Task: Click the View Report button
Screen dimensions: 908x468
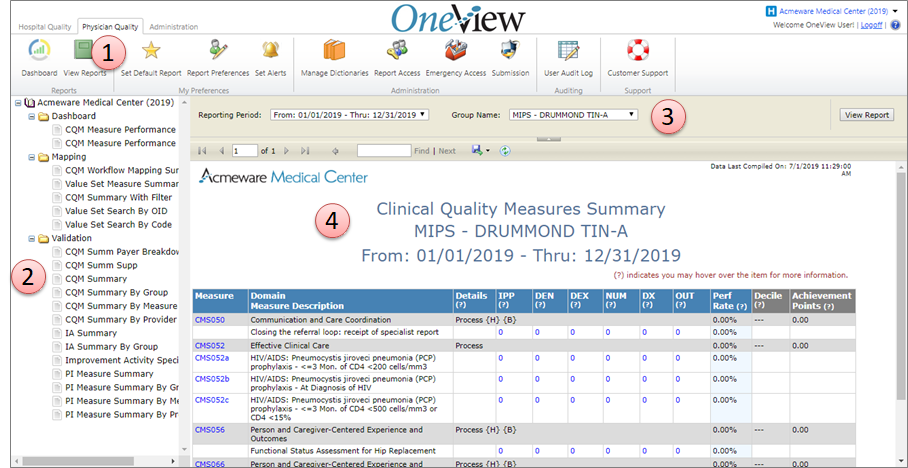Action: tap(866, 115)
